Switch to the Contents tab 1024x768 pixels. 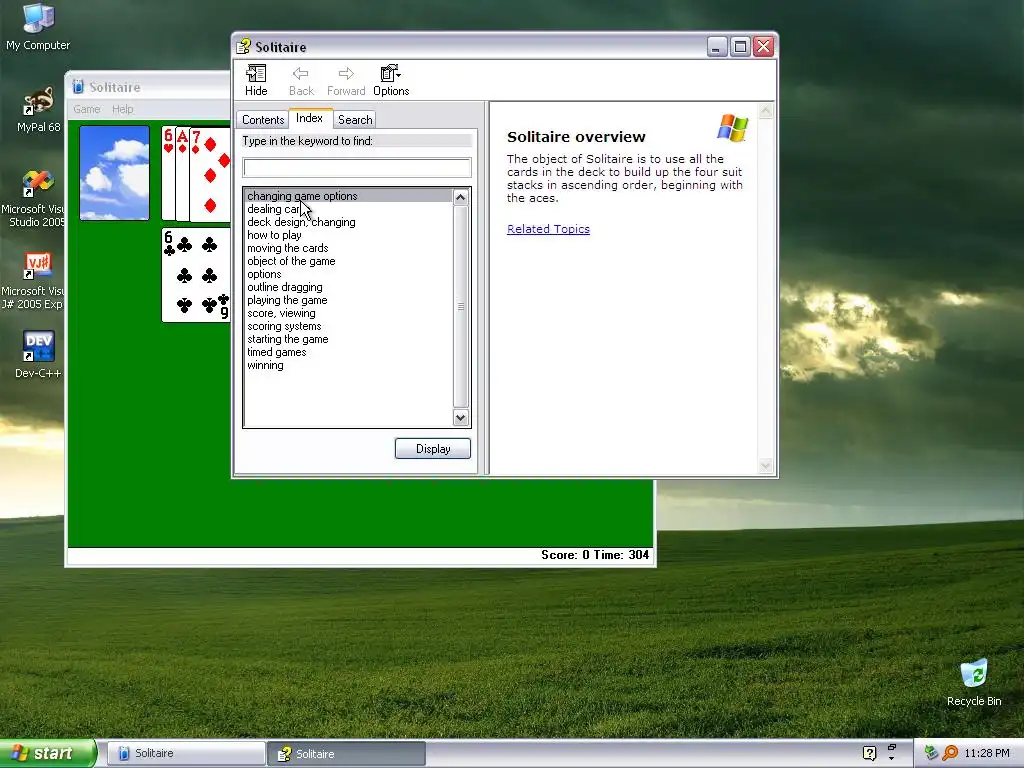(263, 120)
